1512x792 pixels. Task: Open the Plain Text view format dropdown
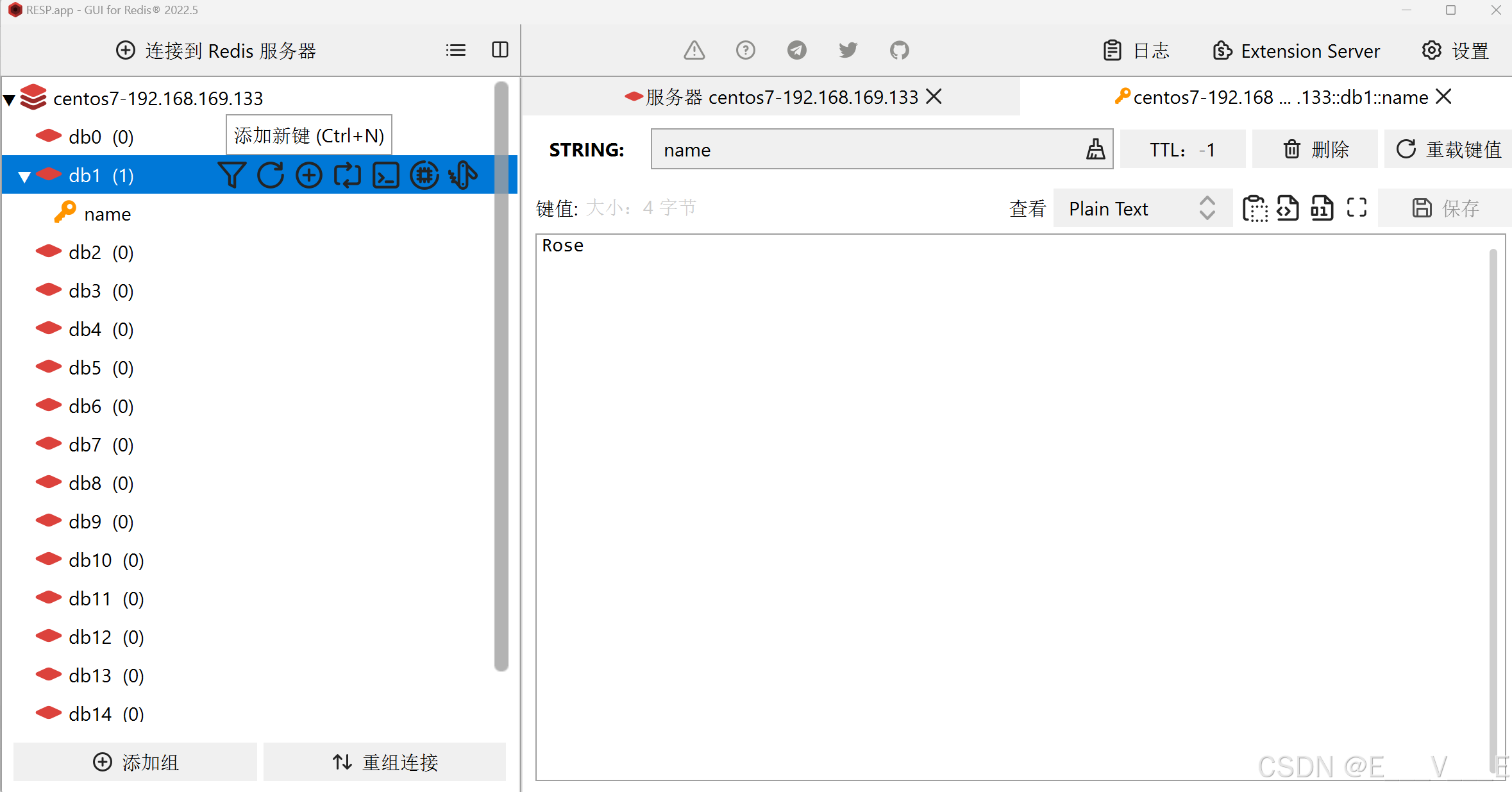[x=1142, y=208]
